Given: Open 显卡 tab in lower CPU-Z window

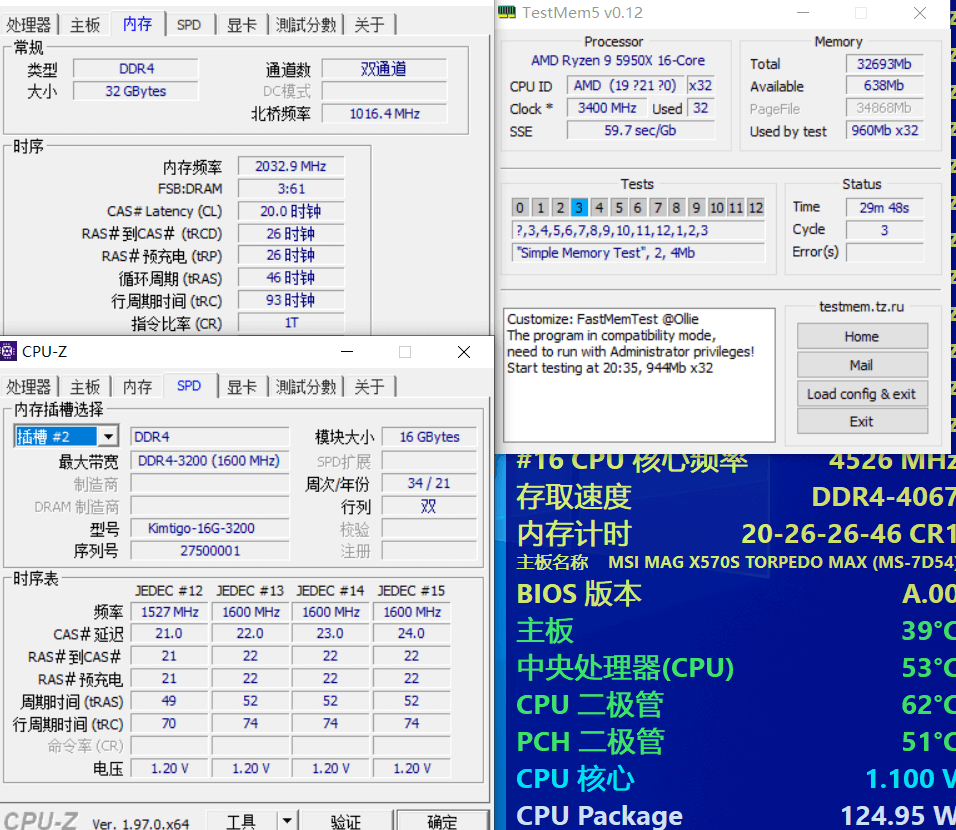Looking at the screenshot, I should pyautogui.click(x=242, y=386).
